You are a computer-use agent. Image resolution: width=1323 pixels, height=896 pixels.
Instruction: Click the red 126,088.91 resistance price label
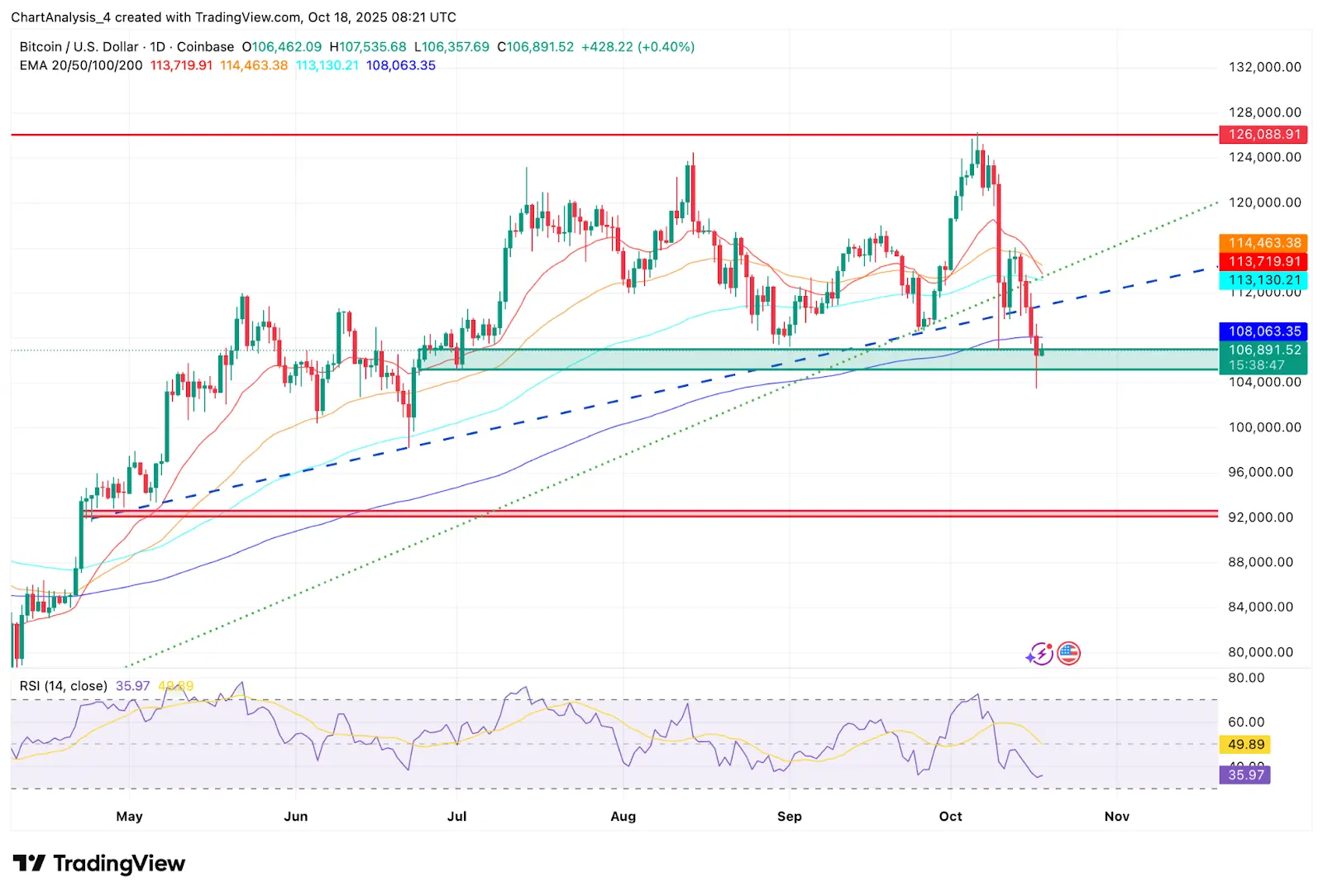click(1263, 135)
